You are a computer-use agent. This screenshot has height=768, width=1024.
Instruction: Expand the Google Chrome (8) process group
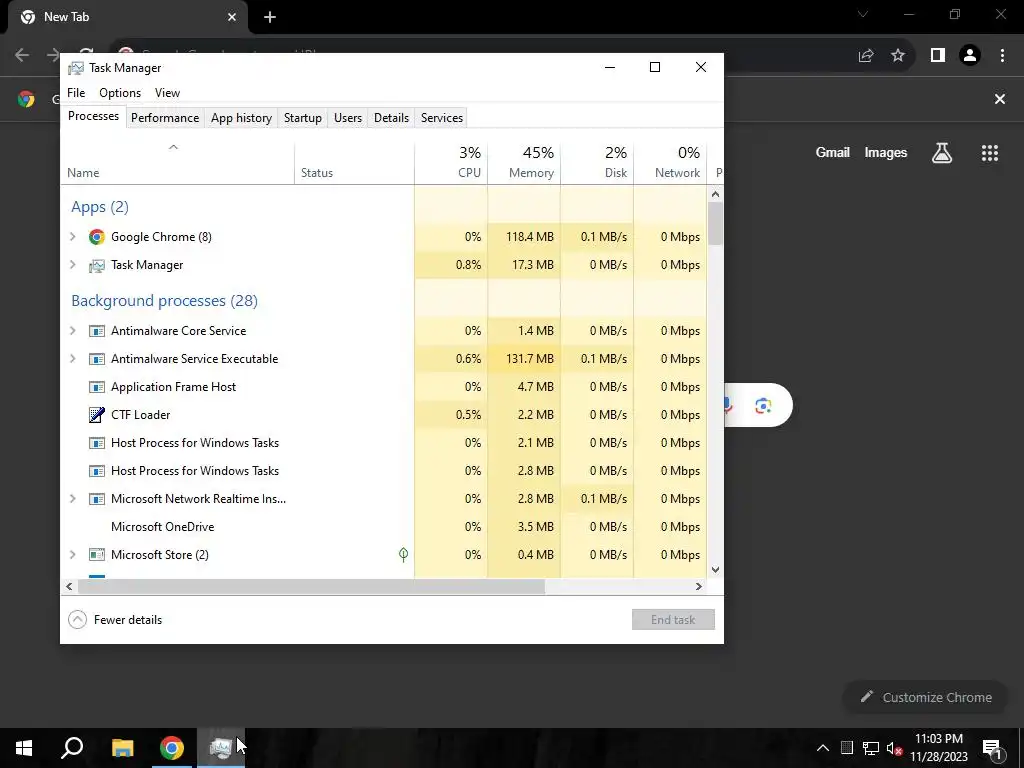point(72,236)
